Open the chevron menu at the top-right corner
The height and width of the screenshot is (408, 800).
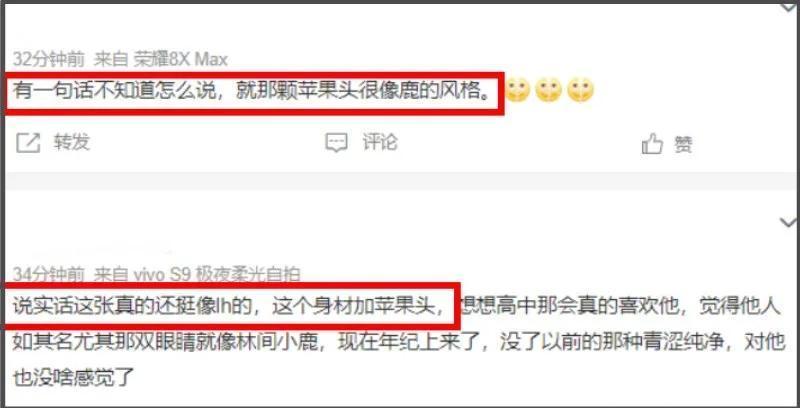789,8
